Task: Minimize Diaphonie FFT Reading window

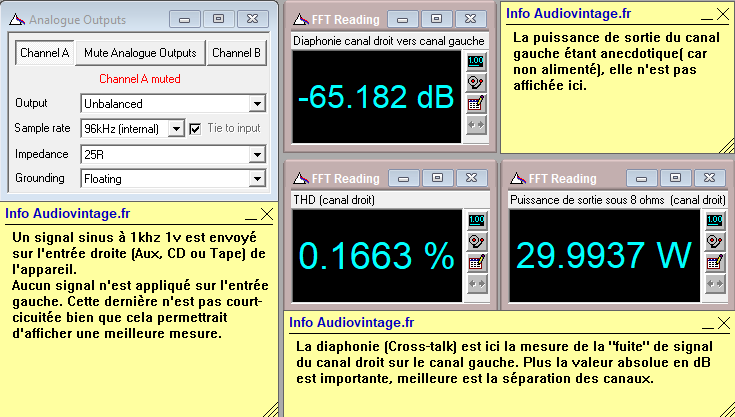Action: pos(402,19)
